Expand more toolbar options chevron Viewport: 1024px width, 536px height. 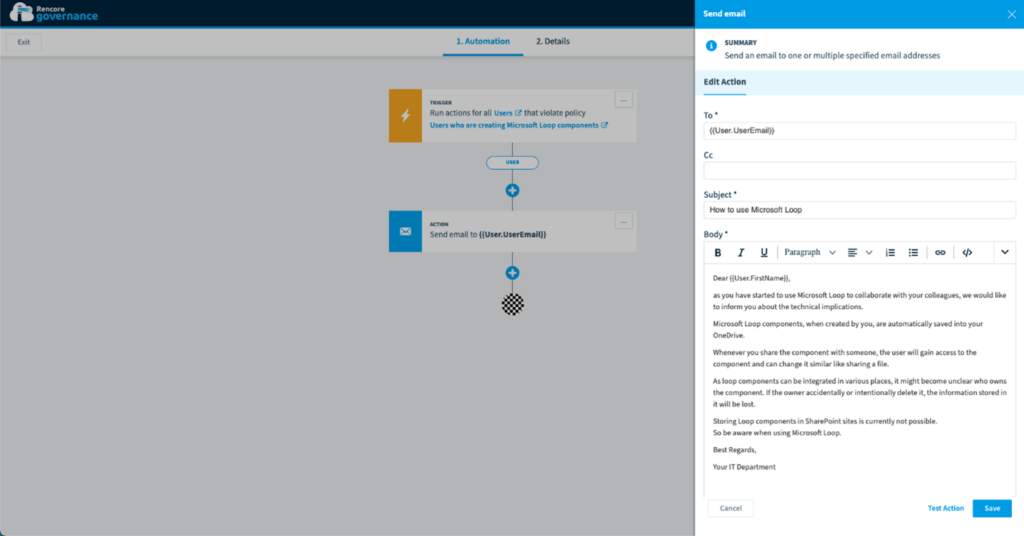pyautogui.click(x=1004, y=252)
